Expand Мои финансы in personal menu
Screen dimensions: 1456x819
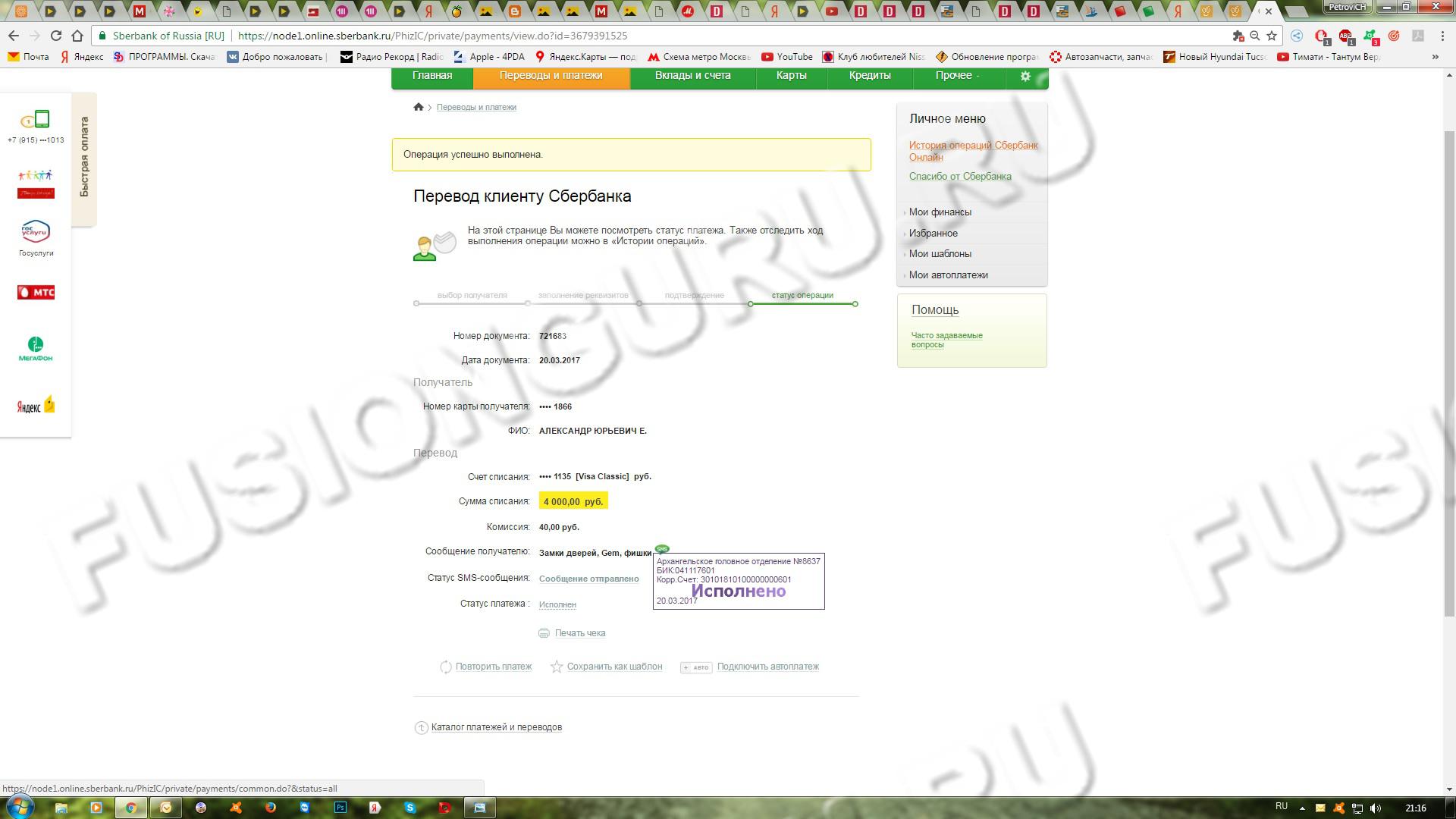click(x=940, y=212)
